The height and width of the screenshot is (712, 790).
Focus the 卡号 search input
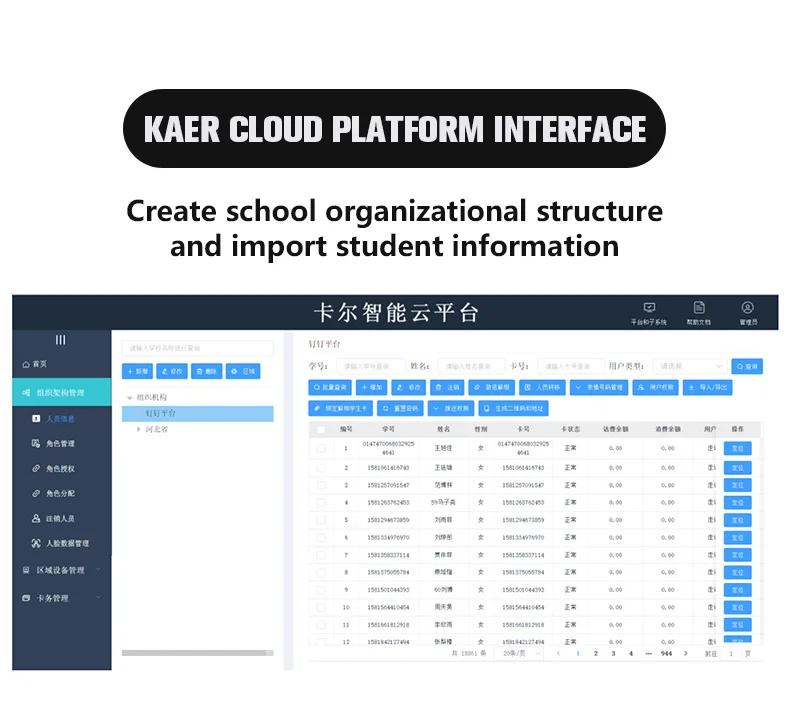tap(571, 366)
